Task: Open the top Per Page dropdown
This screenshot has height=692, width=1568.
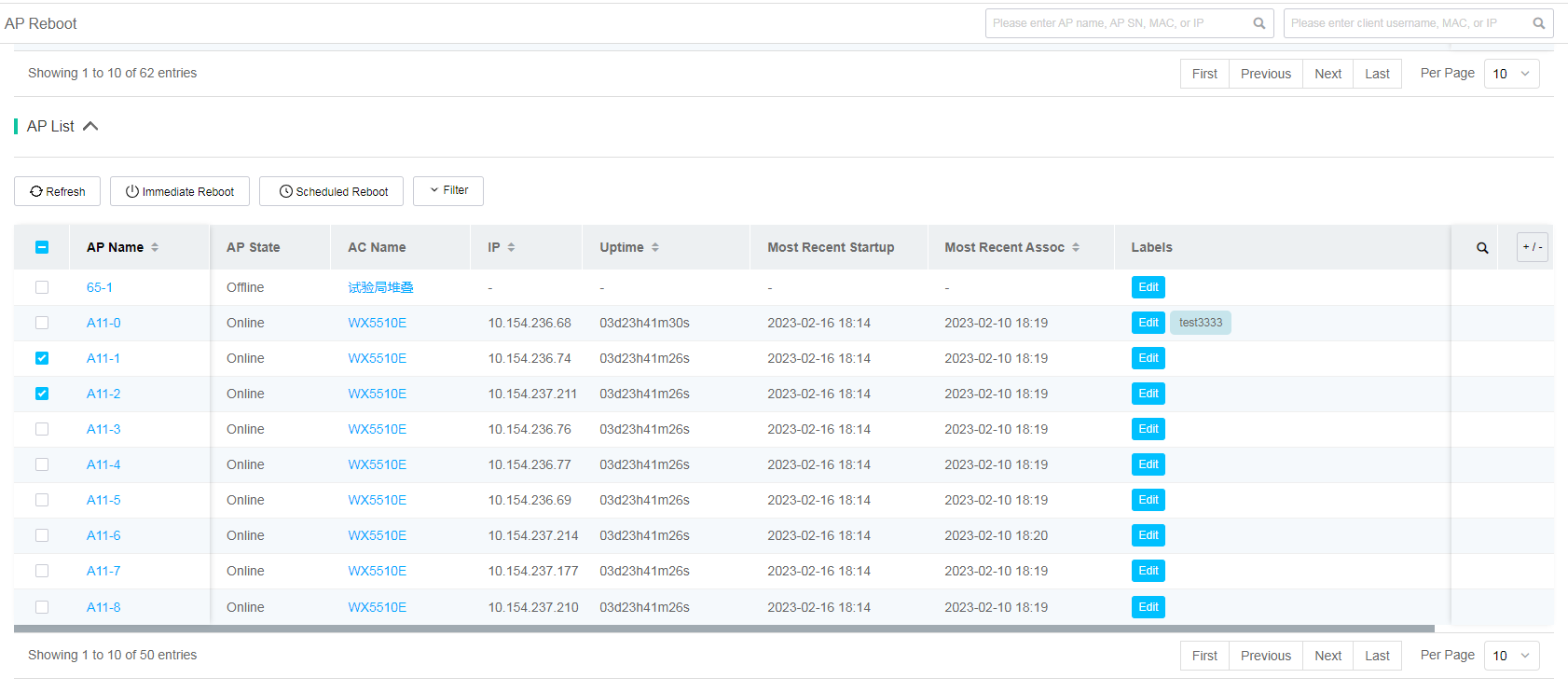Action: pyautogui.click(x=1511, y=74)
